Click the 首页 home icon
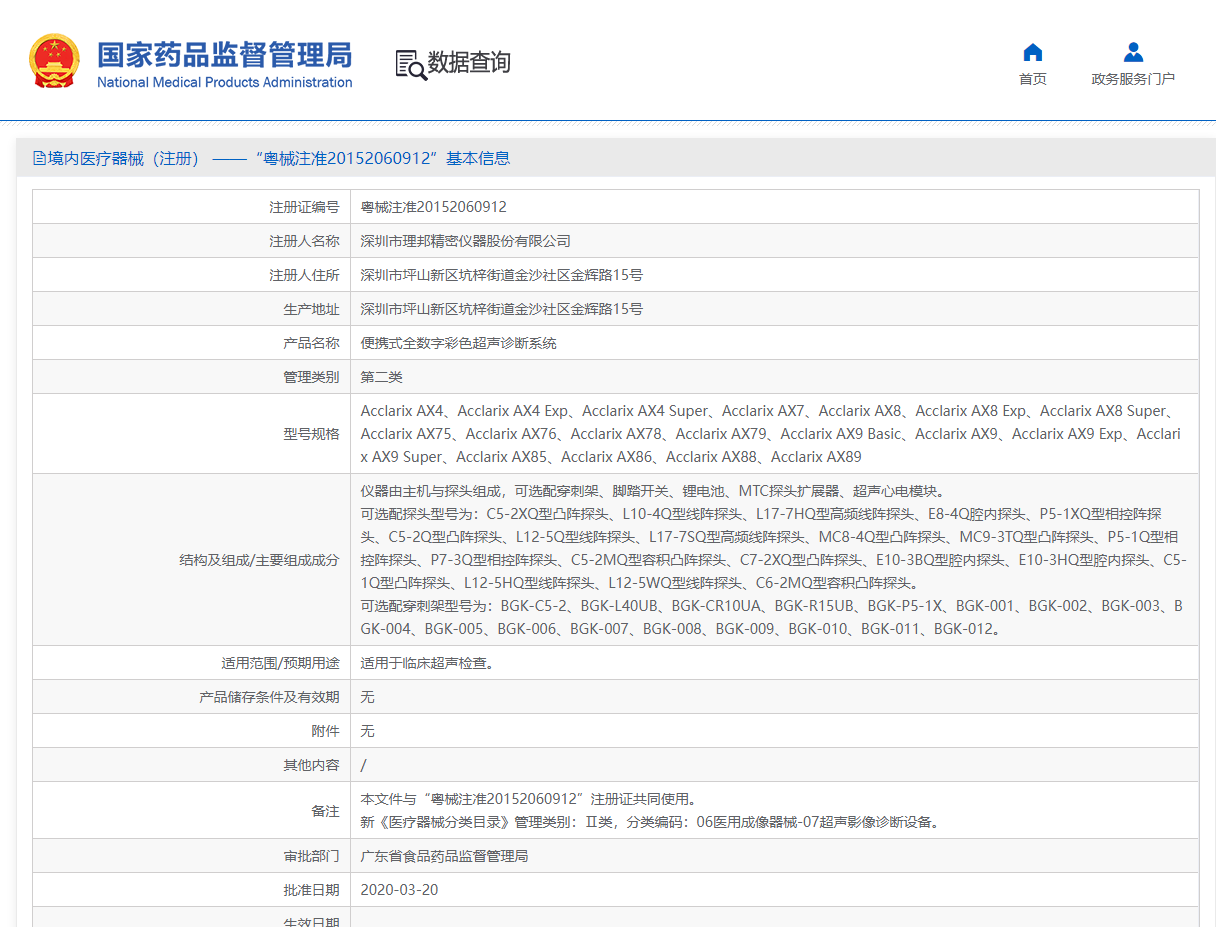 [1033, 52]
